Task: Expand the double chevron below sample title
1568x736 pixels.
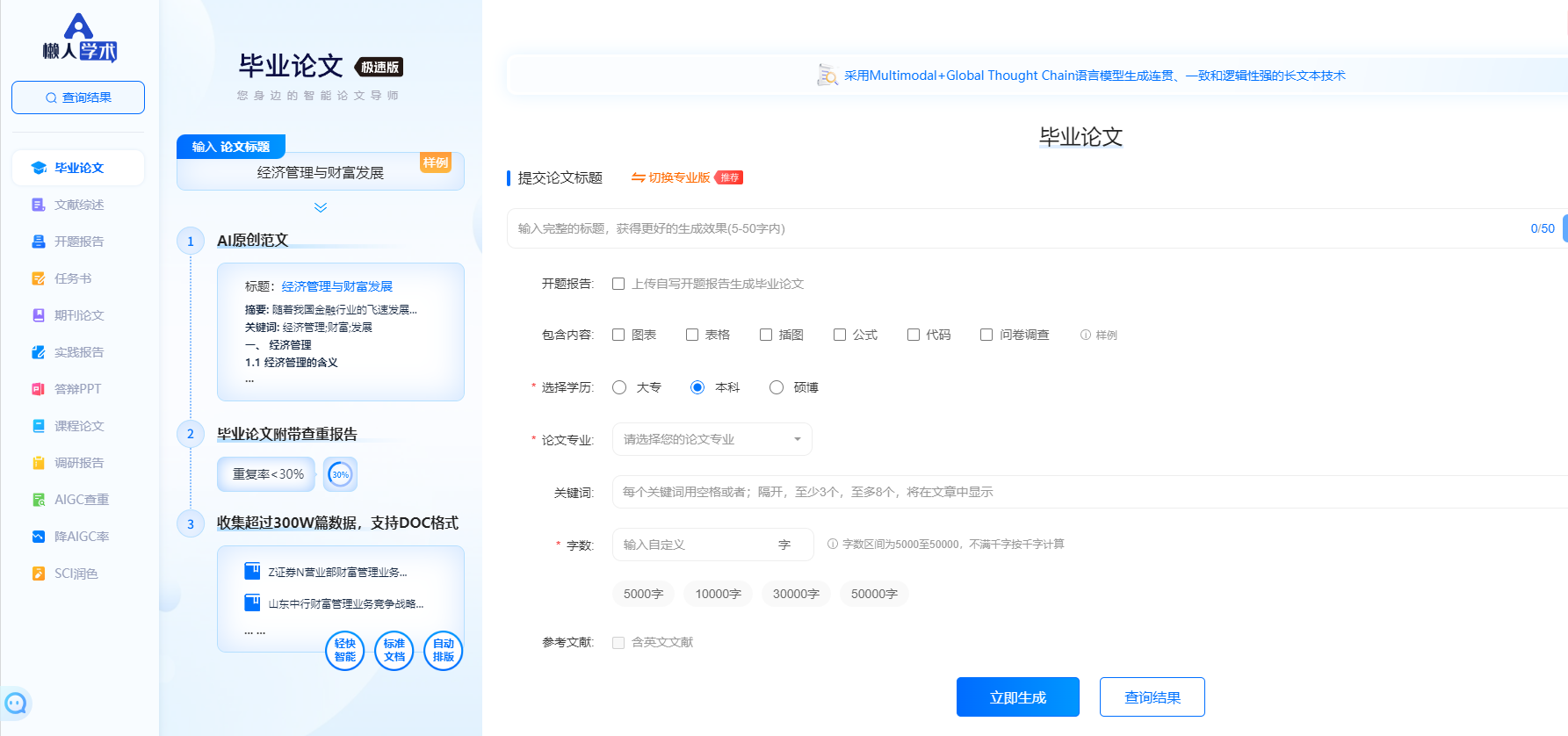Action: 321,208
